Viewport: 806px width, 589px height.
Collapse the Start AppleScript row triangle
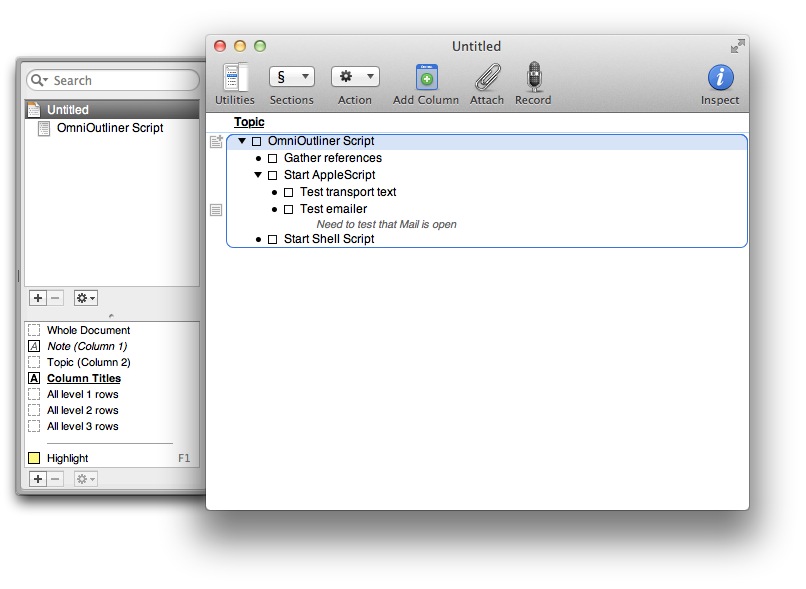[258, 175]
